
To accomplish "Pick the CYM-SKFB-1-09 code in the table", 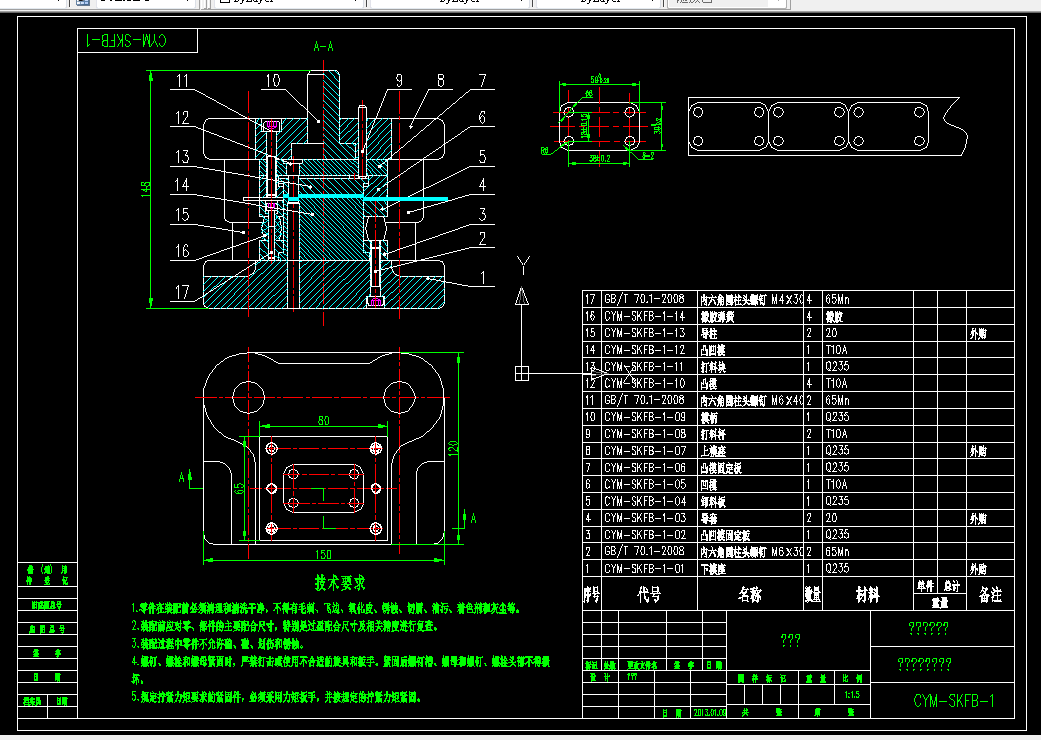I will click(644, 417).
